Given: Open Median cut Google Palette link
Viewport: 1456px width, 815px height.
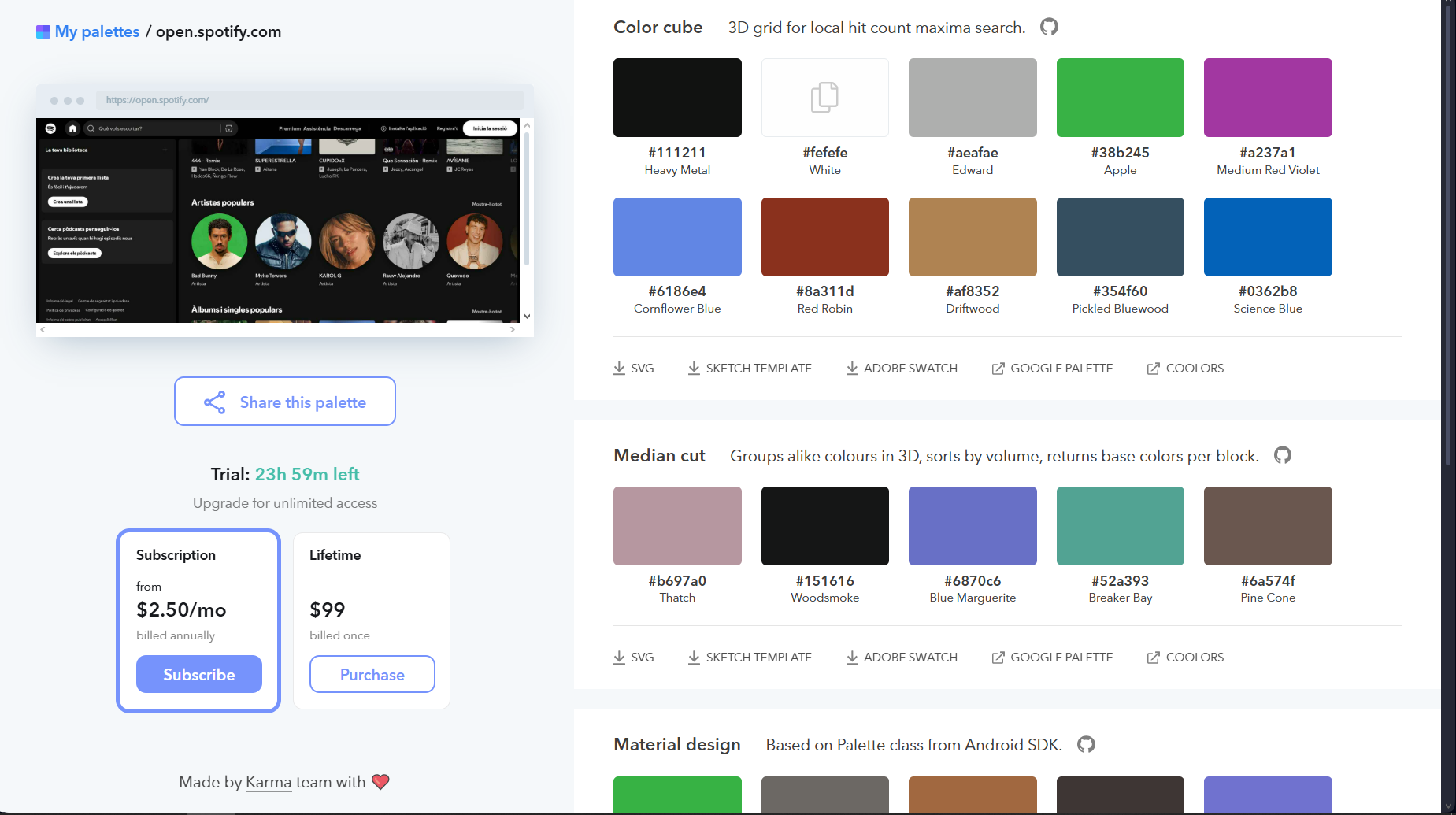Looking at the screenshot, I should 1052,658.
